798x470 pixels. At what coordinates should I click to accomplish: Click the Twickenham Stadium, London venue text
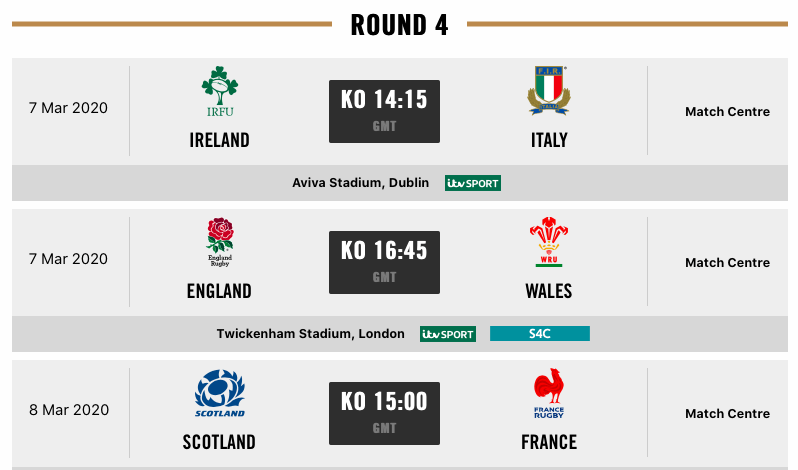click(x=310, y=334)
